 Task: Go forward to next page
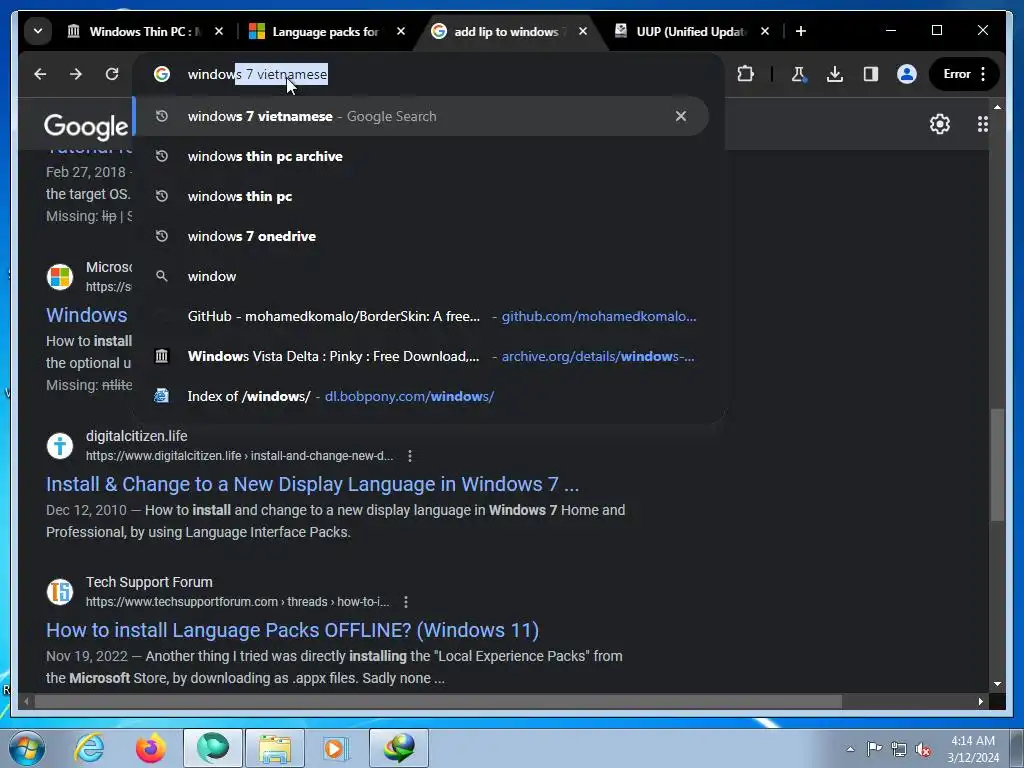[x=76, y=74]
